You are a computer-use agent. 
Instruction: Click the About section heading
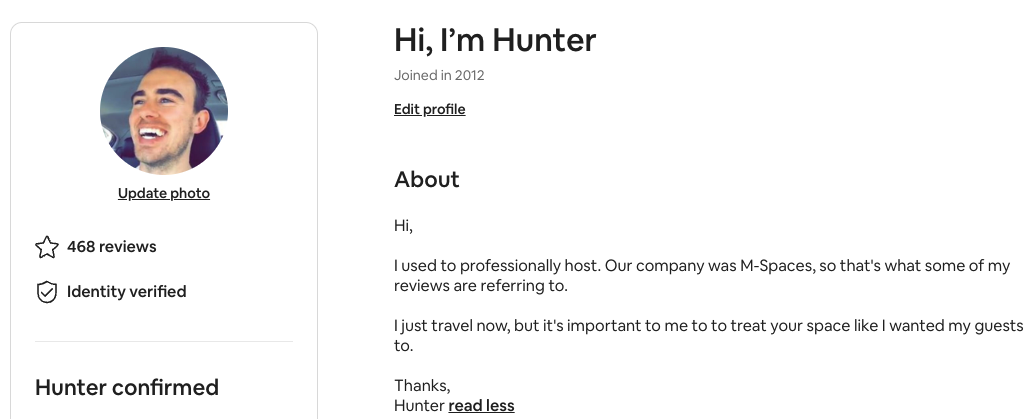(426, 179)
